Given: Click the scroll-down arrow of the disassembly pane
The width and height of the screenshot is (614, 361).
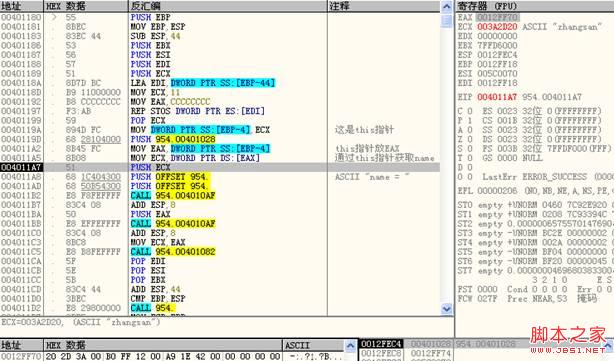Looking at the screenshot, I should pyautogui.click(x=446, y=309).
